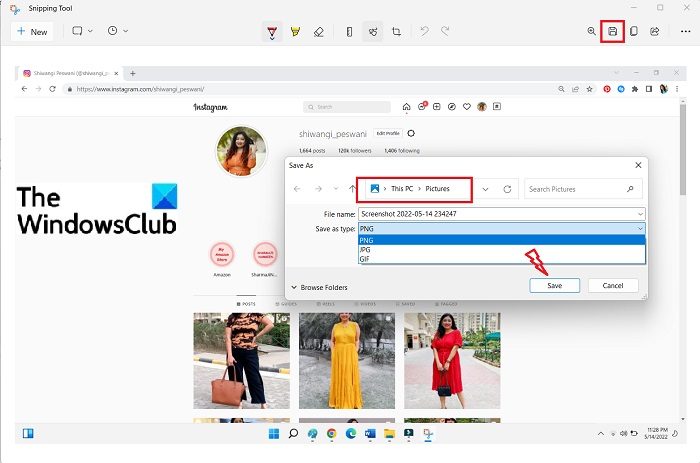Image resolution: width=700 pixels, height=463 pixels.
Task: Collapse the Save as type dropdown
Action: click(x=640, y=229)
